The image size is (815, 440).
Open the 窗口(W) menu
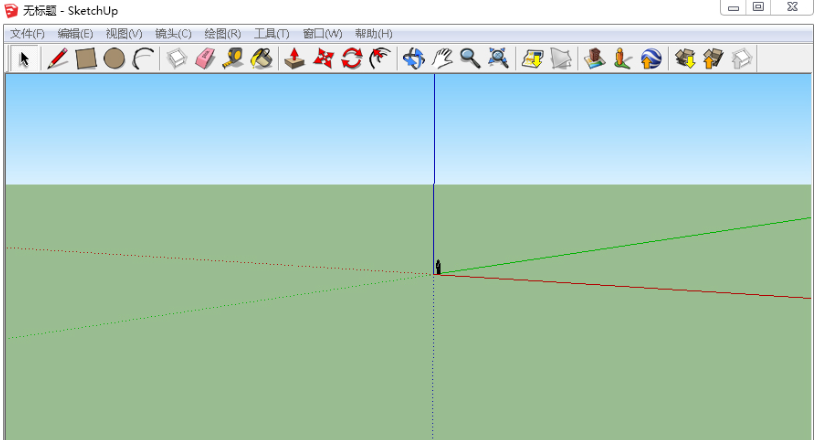(322, 34)
